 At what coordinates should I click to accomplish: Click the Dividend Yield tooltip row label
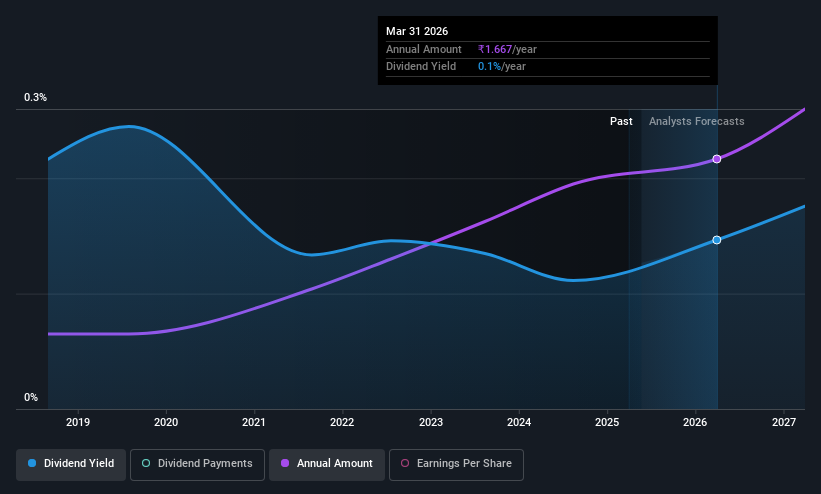point(421,67)
